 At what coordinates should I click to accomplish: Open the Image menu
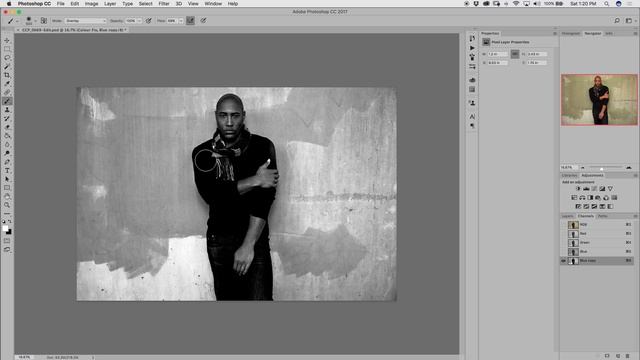[91, 4]
